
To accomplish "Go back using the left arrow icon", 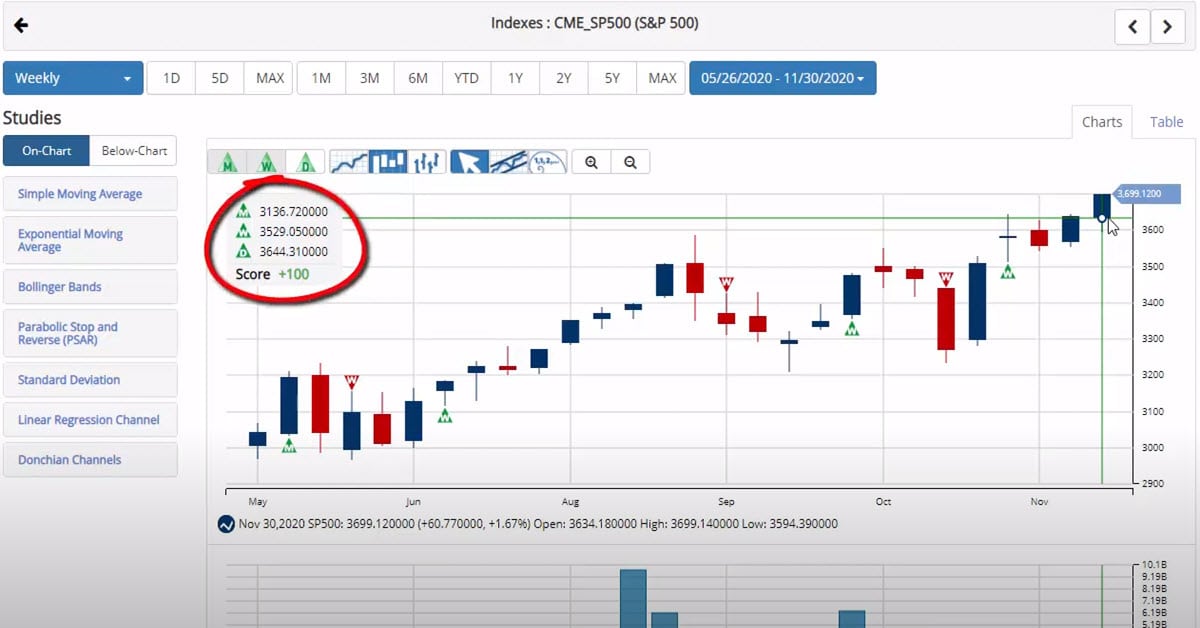I will (21, 25).
